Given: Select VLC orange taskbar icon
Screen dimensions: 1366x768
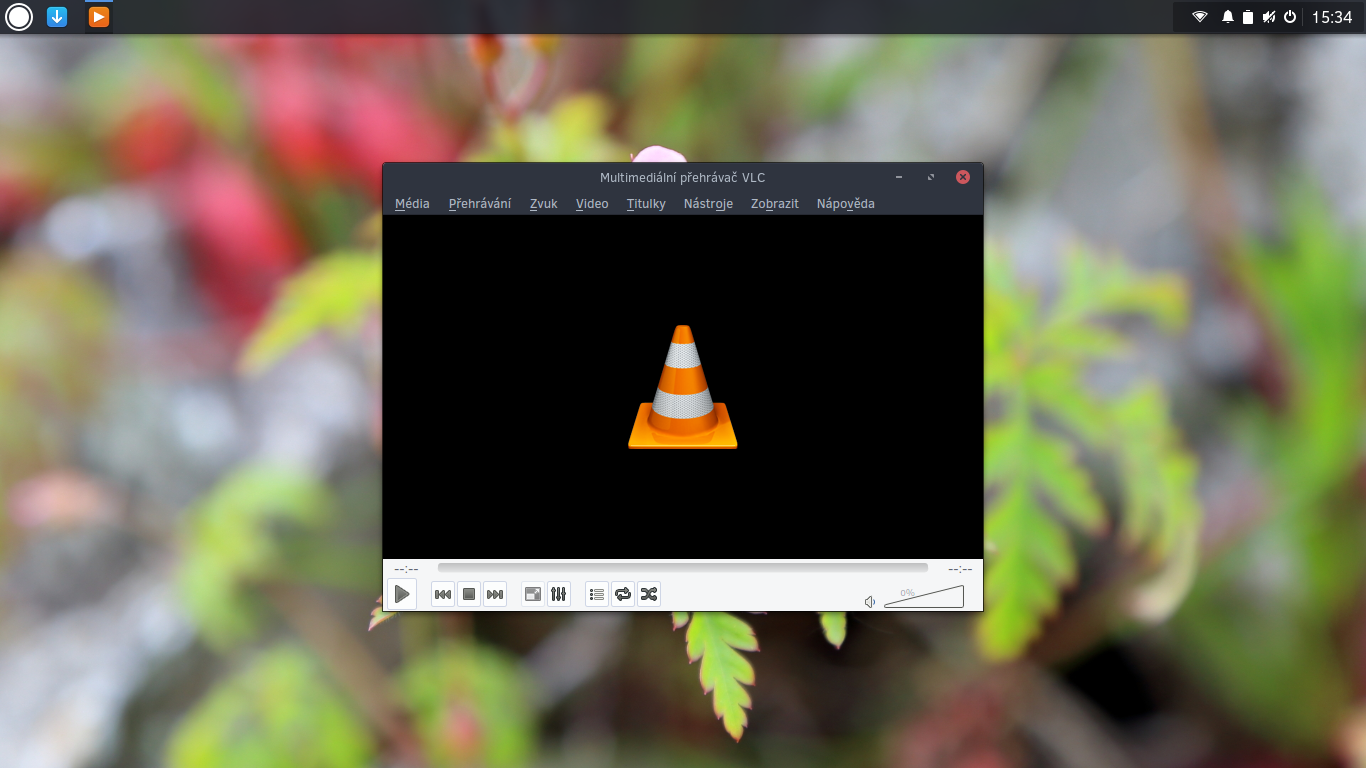Looking at the screenshot, I should (98, 16).
